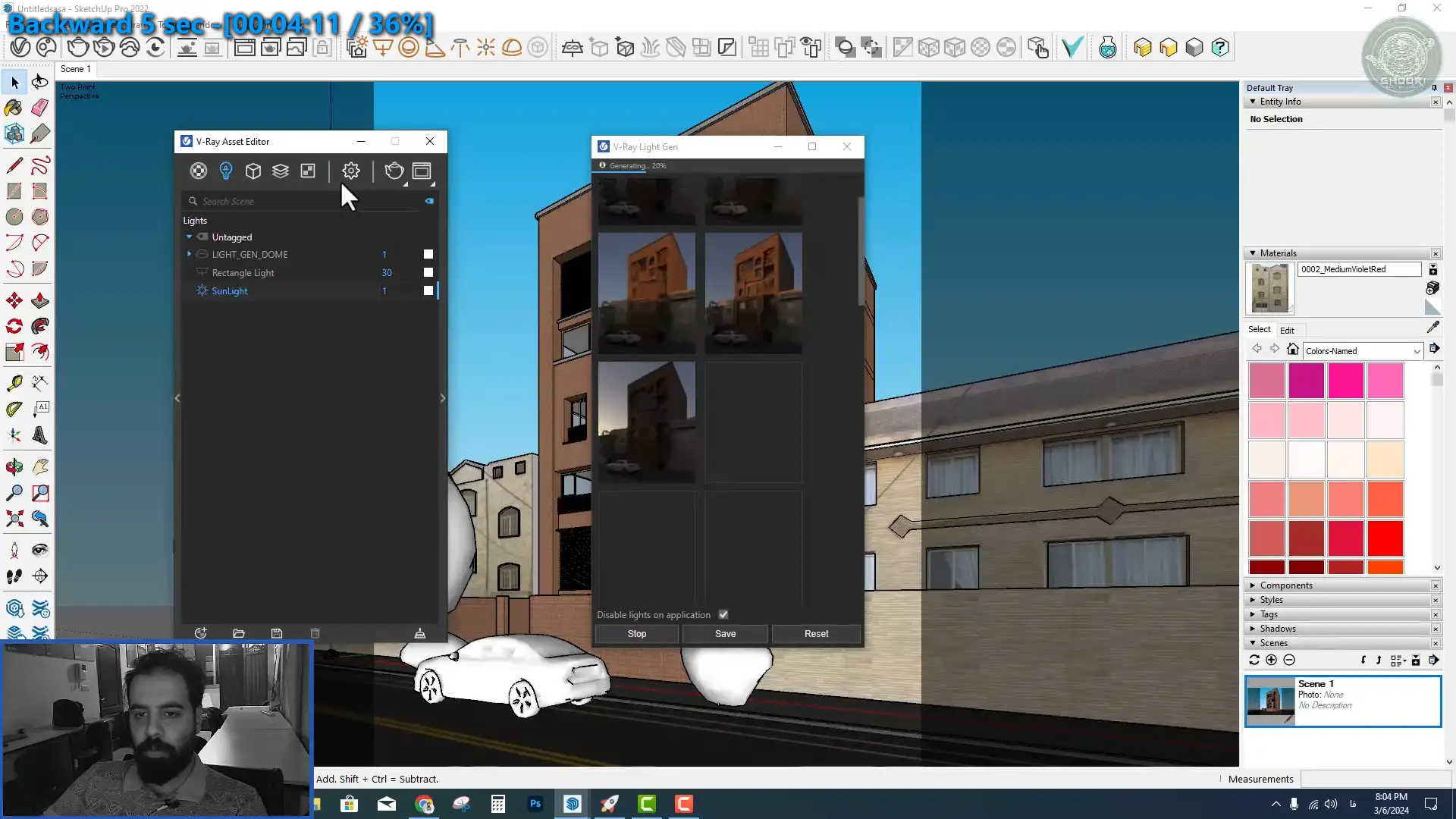Screen dimensions: 1456x819
Task: Open the Geometry category in Asset Editor
Action: (x=253, y=171)
